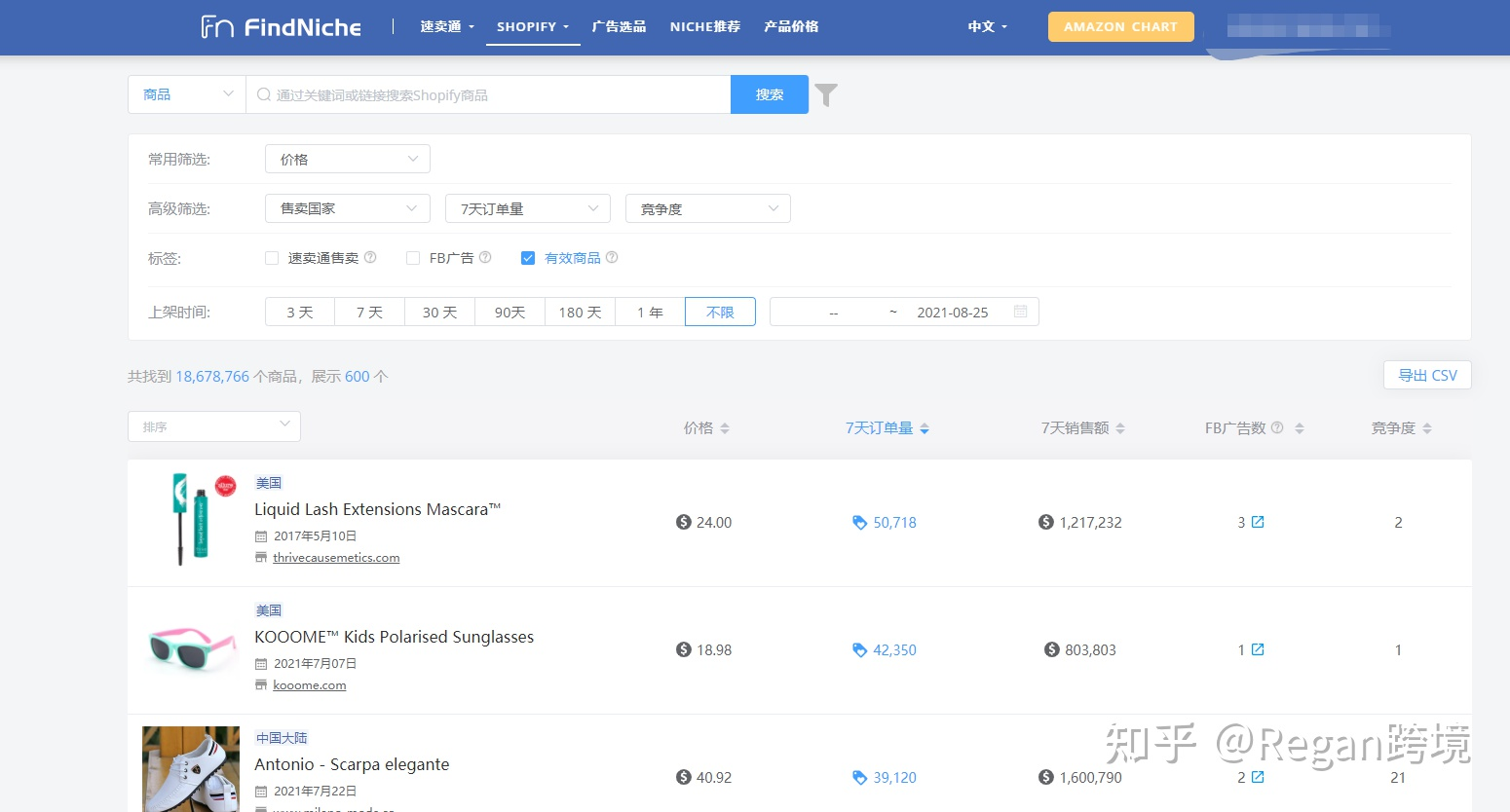Click the FindNiche logo

click(x=280, y=26)
